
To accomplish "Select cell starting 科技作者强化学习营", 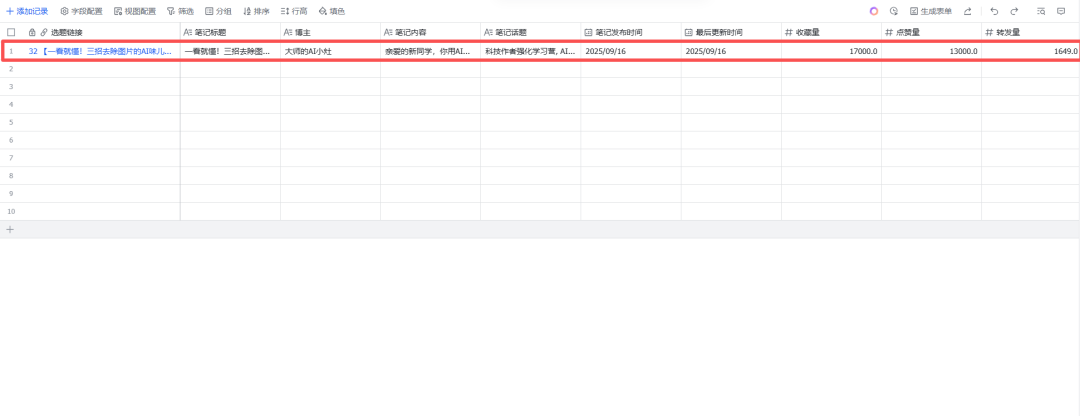I will pyautogui.click(x=531, y=51).
